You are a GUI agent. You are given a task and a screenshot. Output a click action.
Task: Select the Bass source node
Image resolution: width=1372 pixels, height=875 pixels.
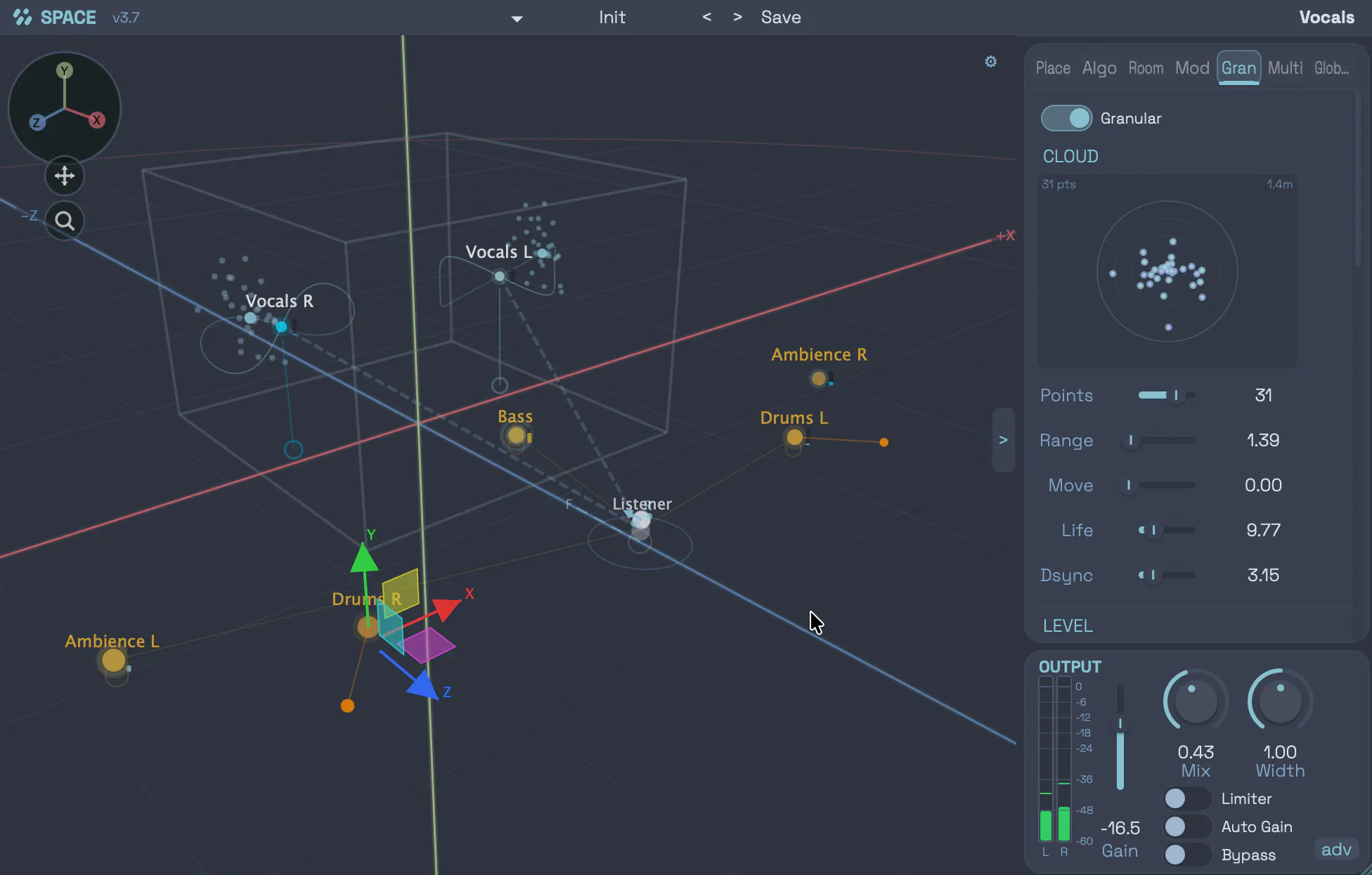(x=517, y=435)
